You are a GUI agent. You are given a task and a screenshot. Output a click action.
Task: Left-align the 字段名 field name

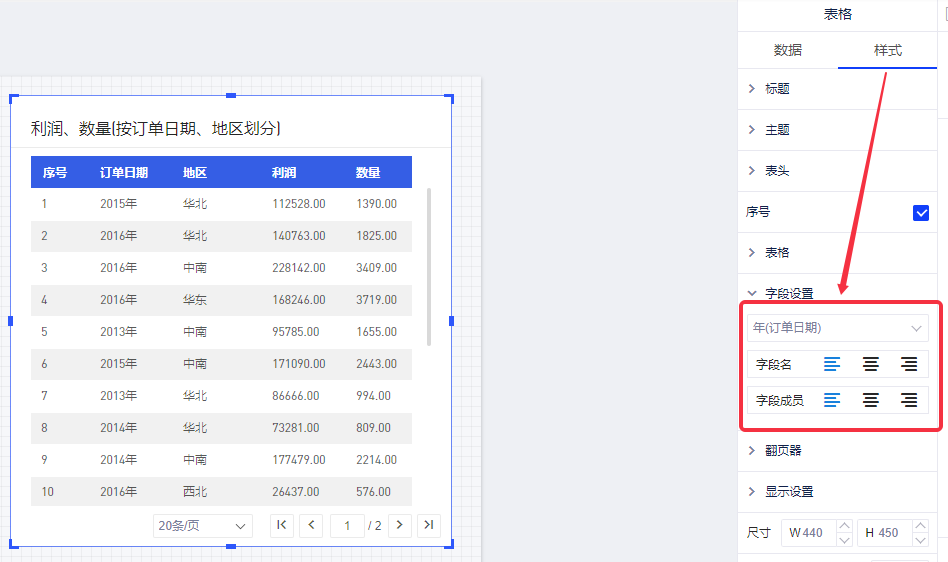tap(832, 365)
